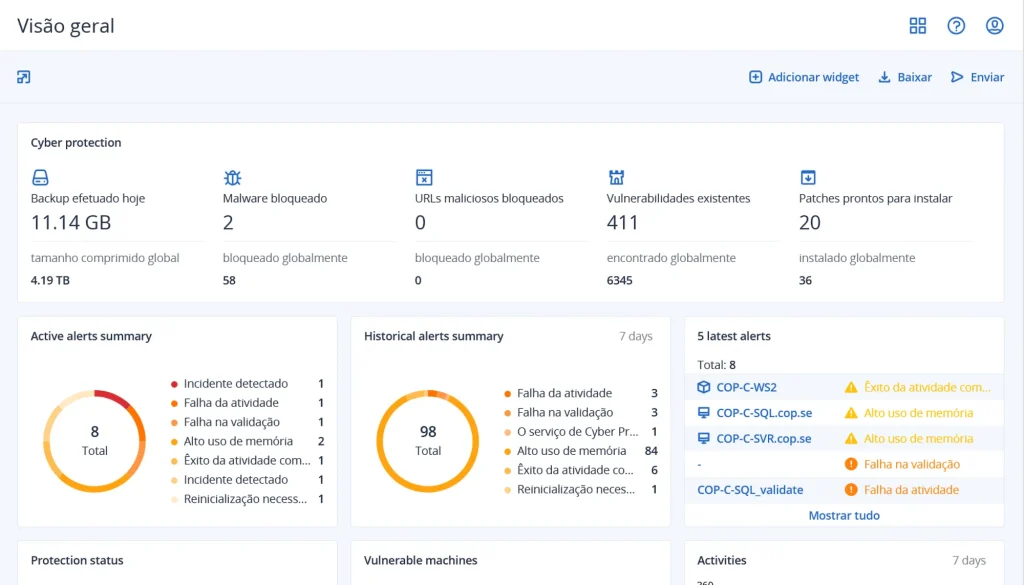Click Enviar to send the report
The width and height of the screenshot is (1024, 585).
click(977, 77)
